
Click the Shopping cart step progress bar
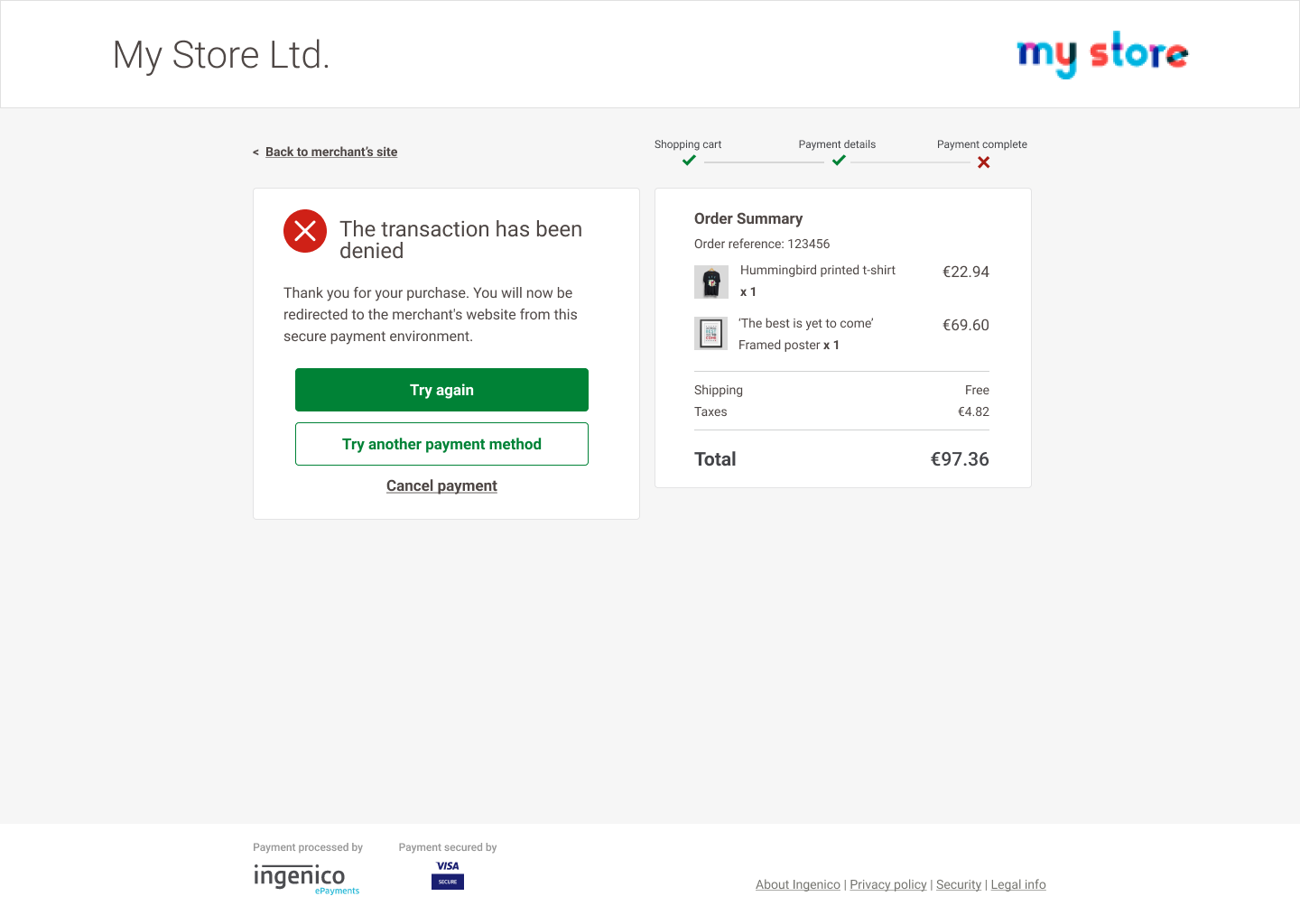click(x=765, y=162)
